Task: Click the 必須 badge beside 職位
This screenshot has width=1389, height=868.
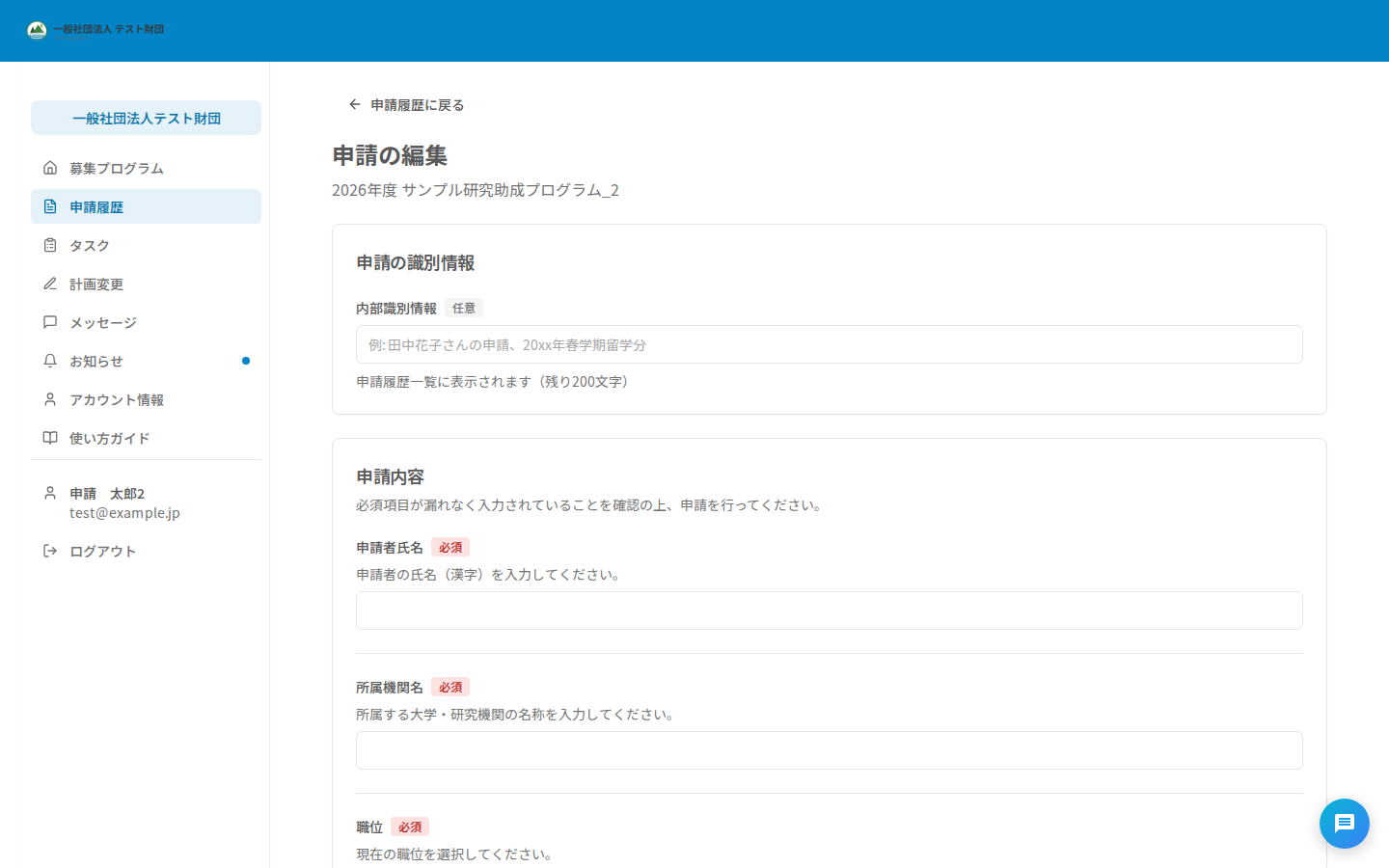Action: tap(410, 827)
